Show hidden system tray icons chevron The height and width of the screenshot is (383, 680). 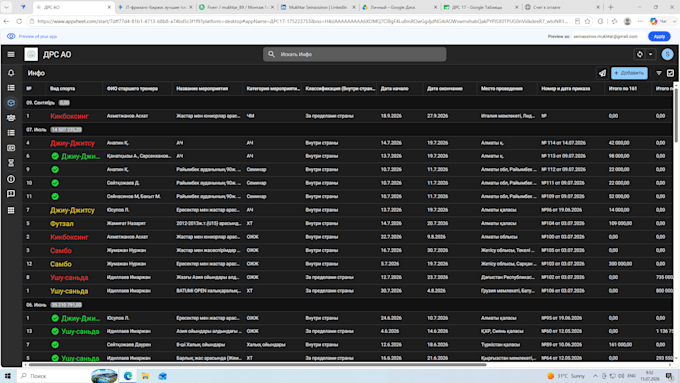tap(595, 376)
